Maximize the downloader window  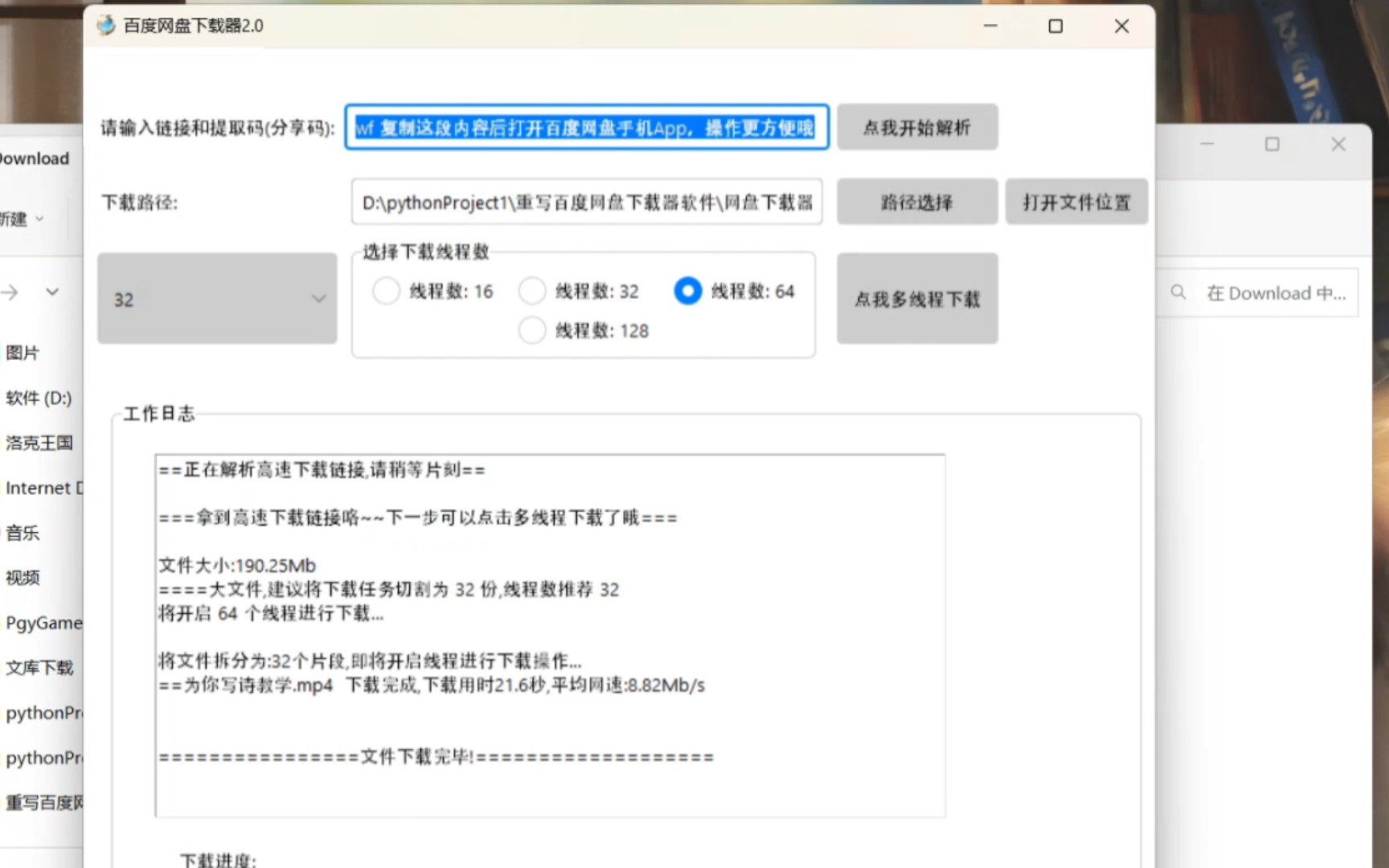(1055, 26)
